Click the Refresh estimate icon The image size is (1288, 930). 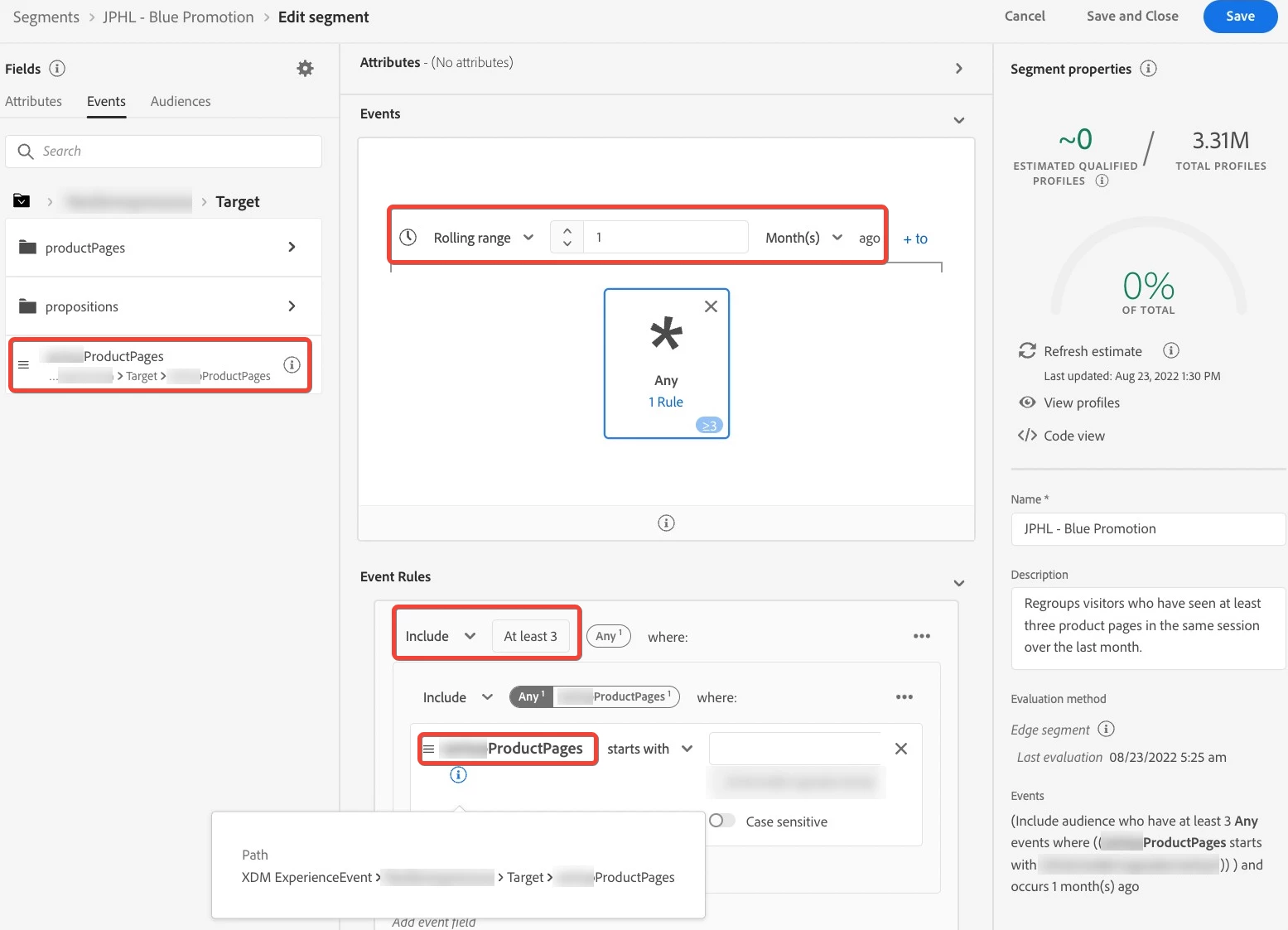1027,351
